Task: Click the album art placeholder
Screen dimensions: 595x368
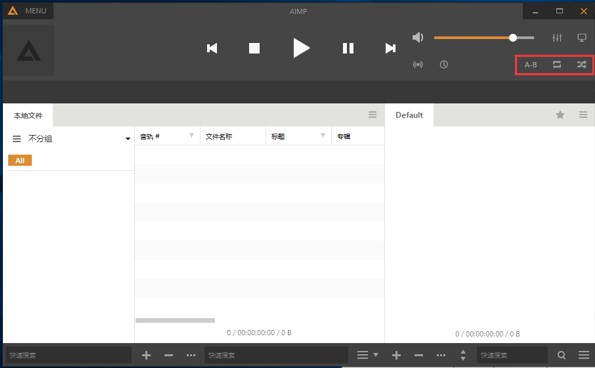Action: (28, 50)
